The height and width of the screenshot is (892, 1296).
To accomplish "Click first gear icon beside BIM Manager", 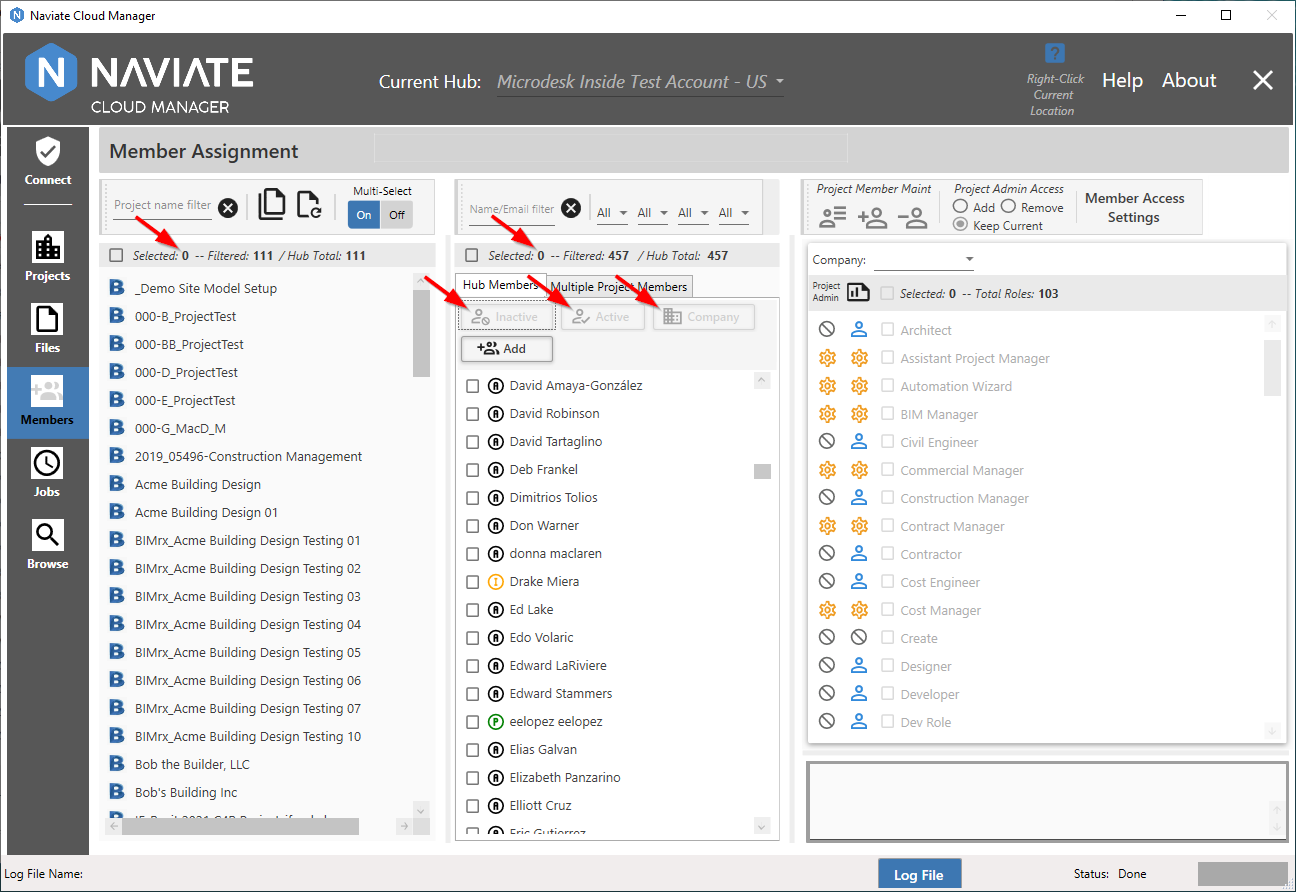I will [826, 413].
